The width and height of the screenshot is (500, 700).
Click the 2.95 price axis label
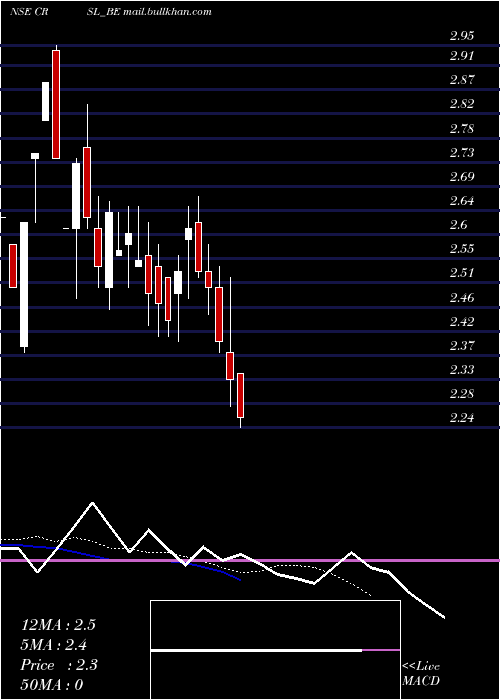coord(462,36)
